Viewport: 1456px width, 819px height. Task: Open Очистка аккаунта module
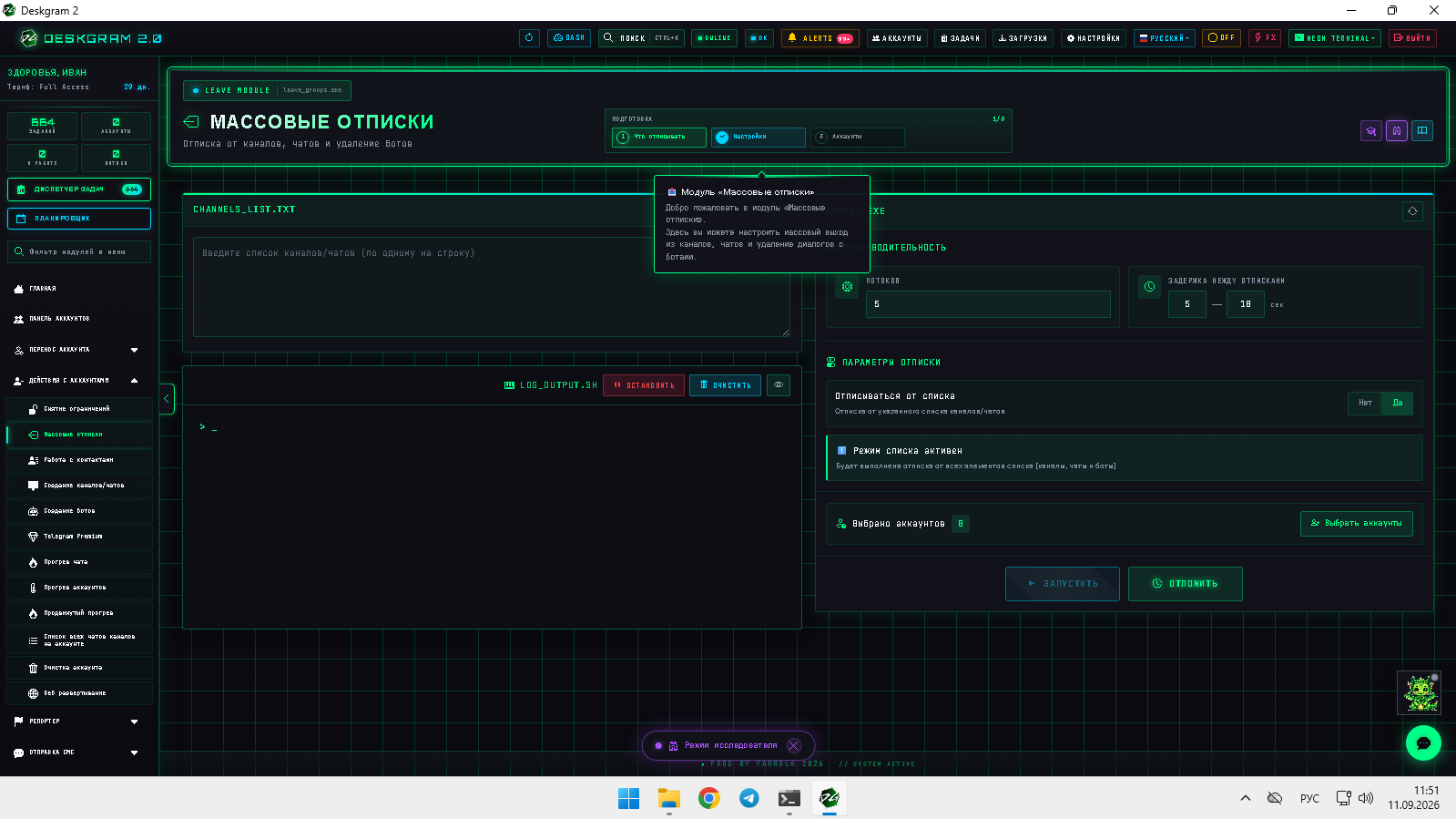coord(79,668)
